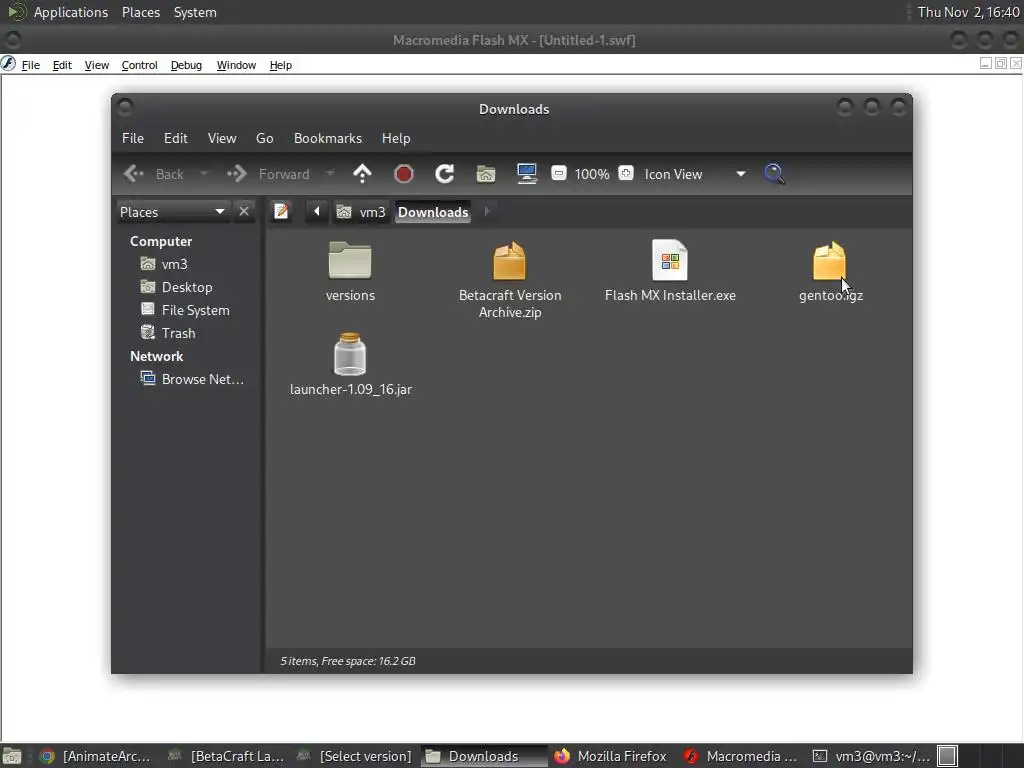Click the Back navigation button

coord(155,174)
